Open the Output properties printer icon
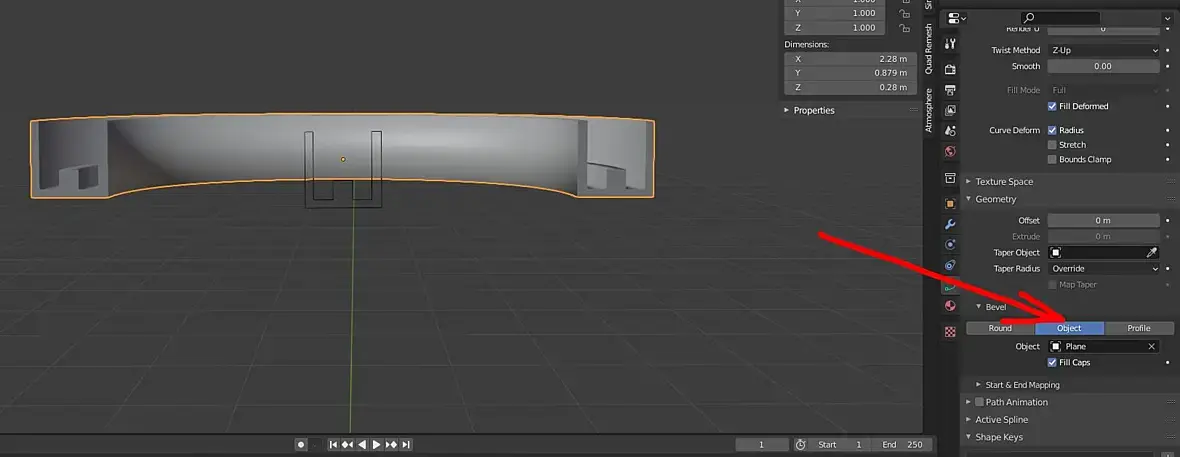Screen dimensions: 1180x457 [950, 90]
